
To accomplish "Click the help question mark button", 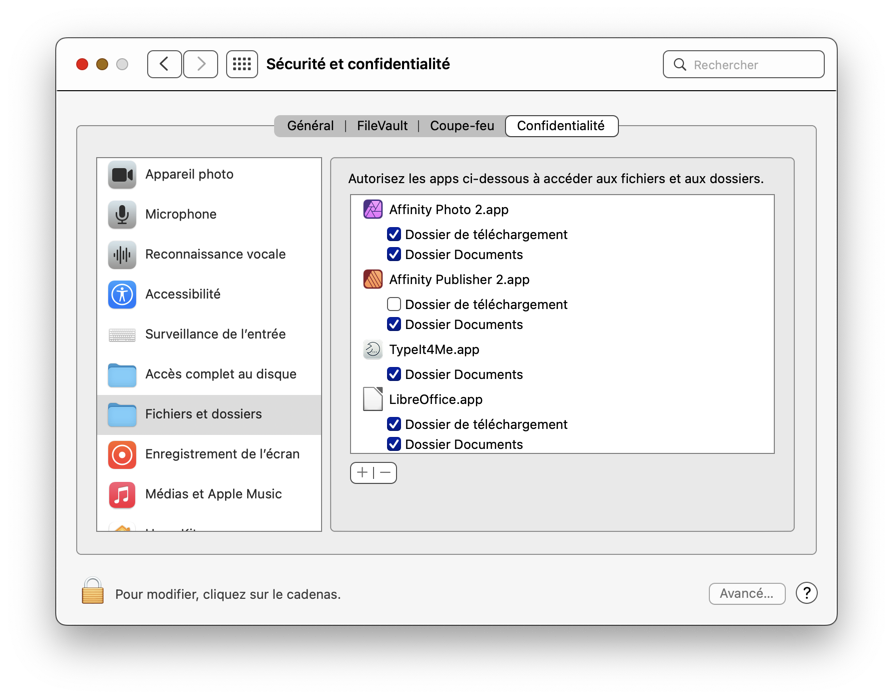I will tap(807, 594).
